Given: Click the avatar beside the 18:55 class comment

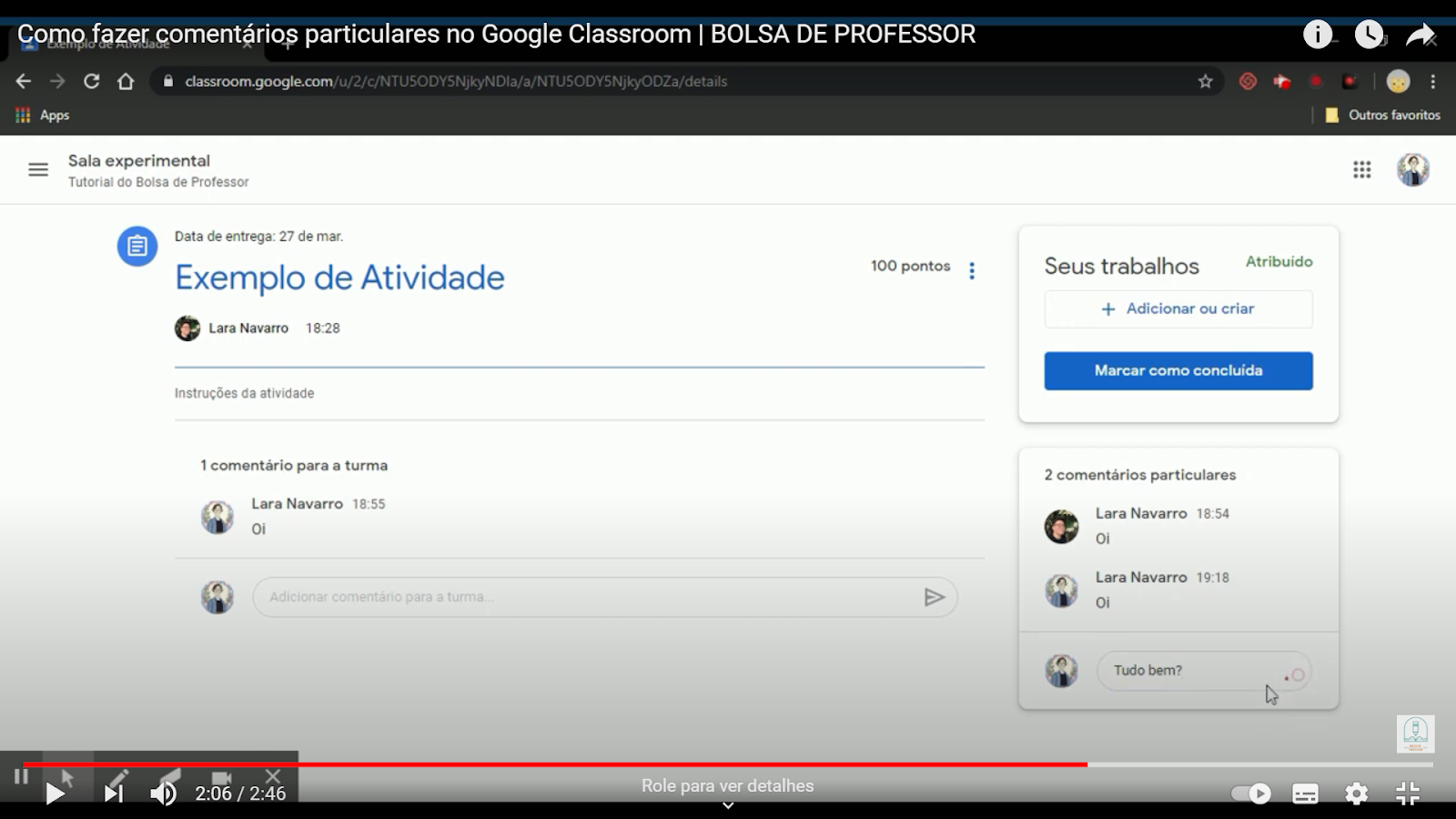Looking at the screenshot, I should [217, 517].
